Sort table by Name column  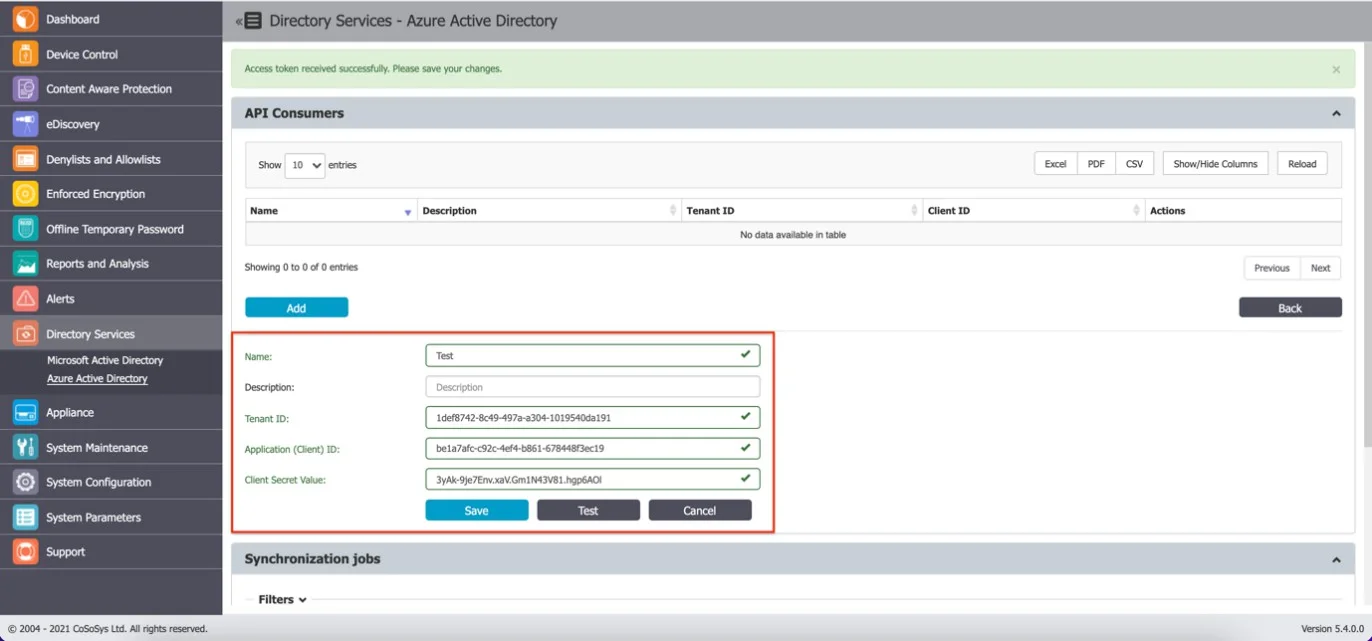point(331,211)
